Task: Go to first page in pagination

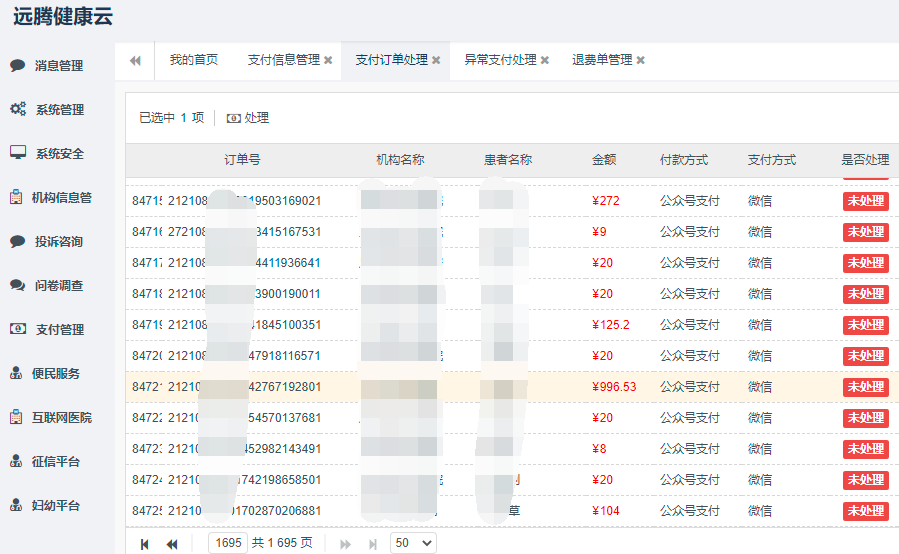Action: 145,543
